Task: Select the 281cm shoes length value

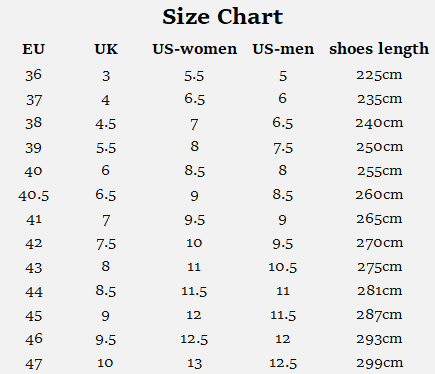Action: [379, 291]
